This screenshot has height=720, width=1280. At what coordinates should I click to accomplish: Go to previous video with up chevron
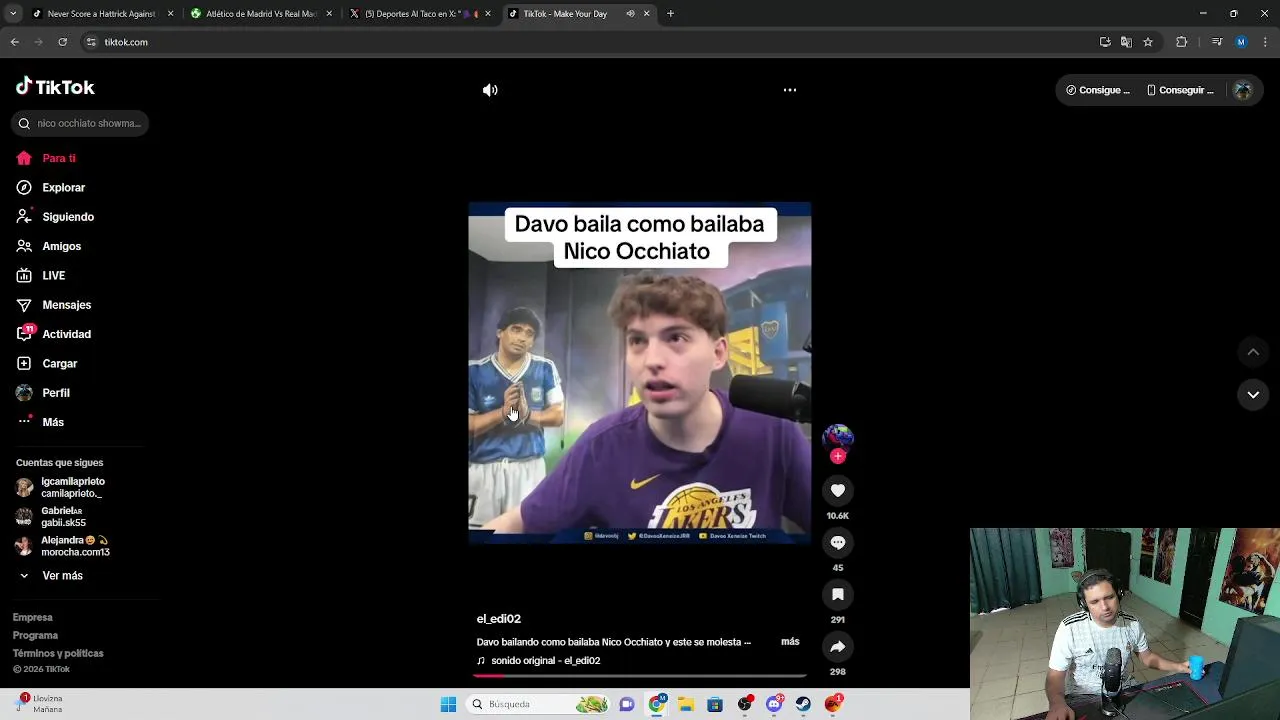(x=1253, y=352)
